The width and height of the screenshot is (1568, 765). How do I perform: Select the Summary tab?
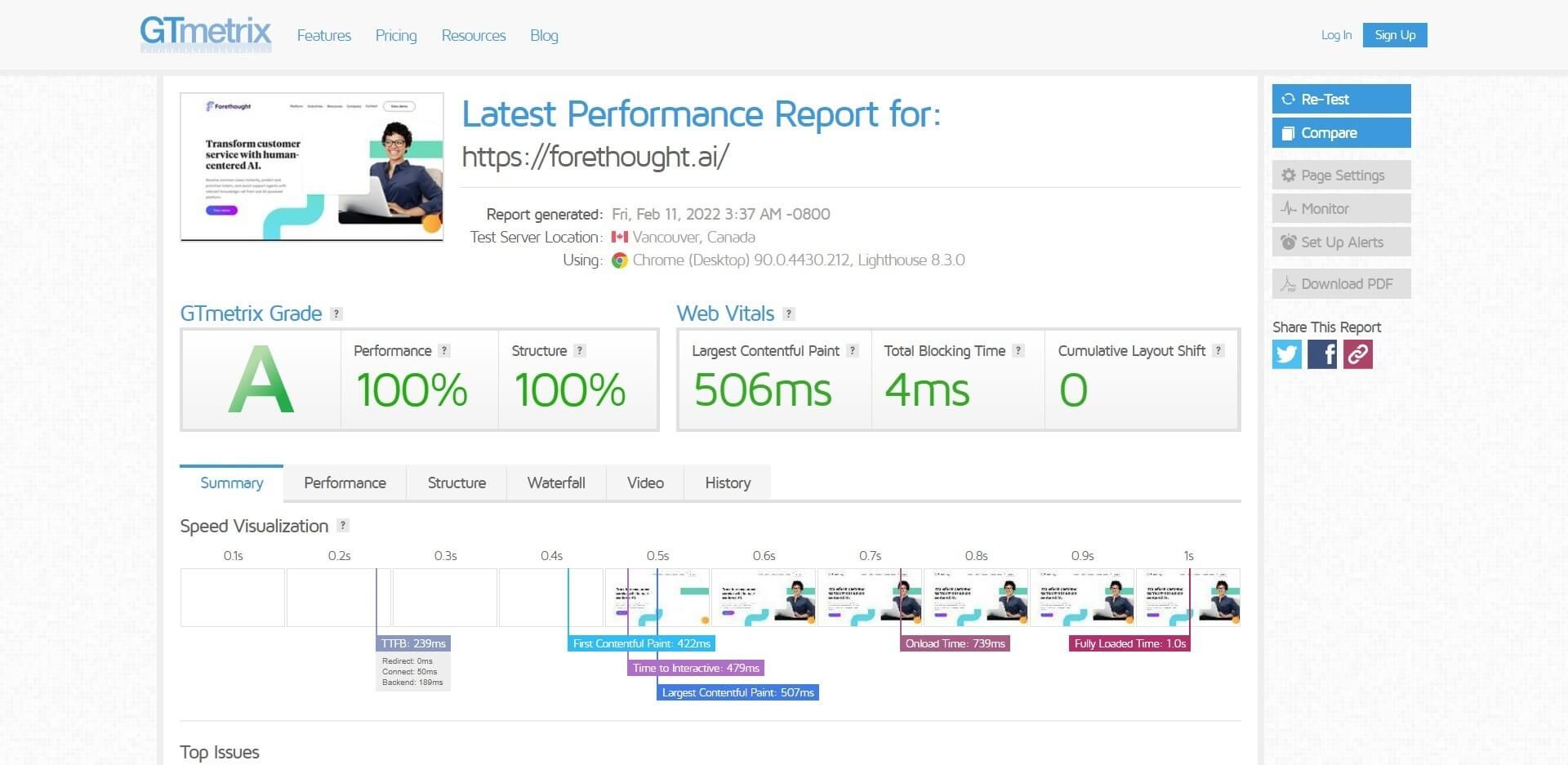pyautogui.click(x=232, y=483)
